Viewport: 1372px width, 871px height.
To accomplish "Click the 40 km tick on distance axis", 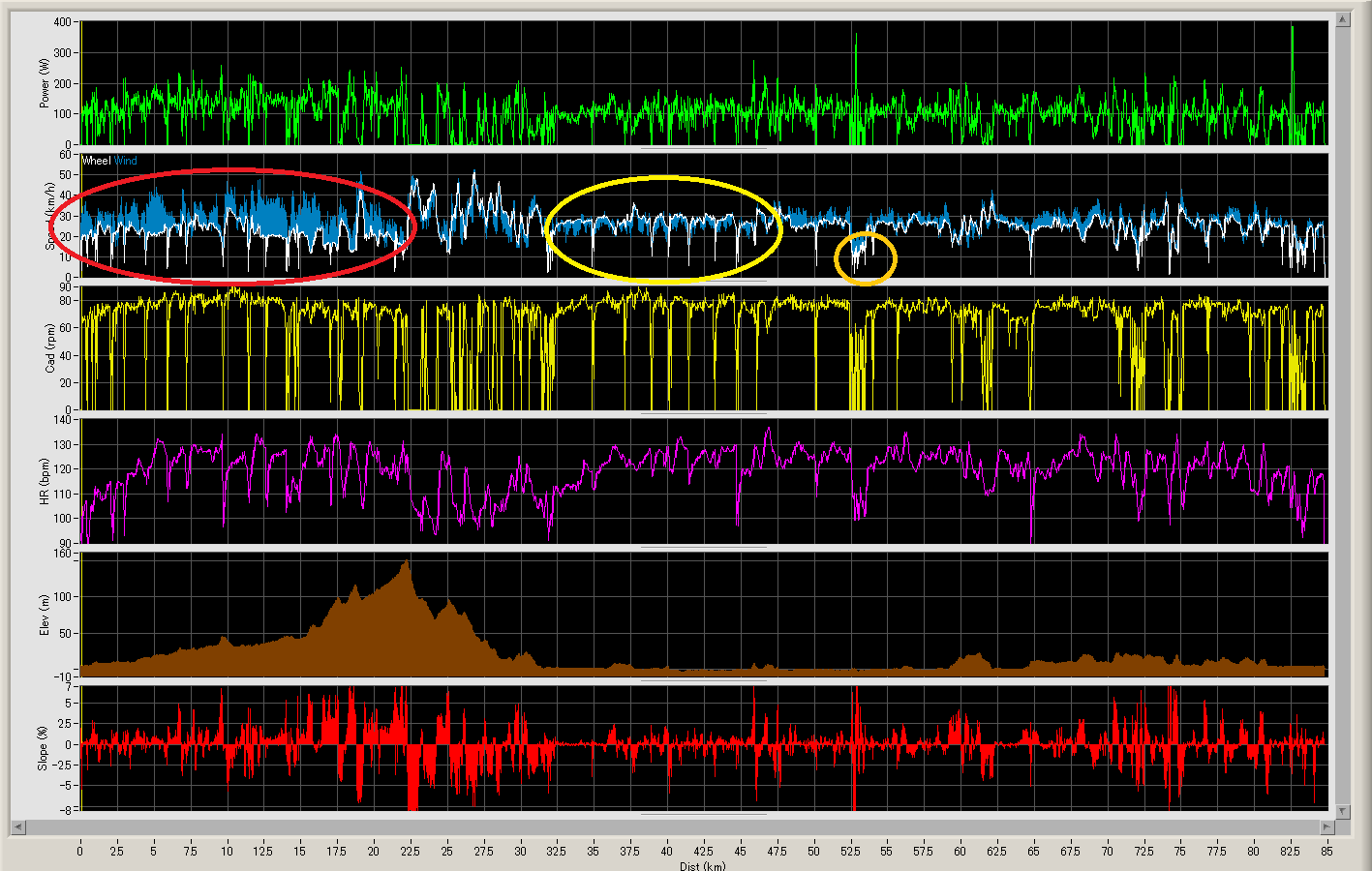I will coord(666,852).
